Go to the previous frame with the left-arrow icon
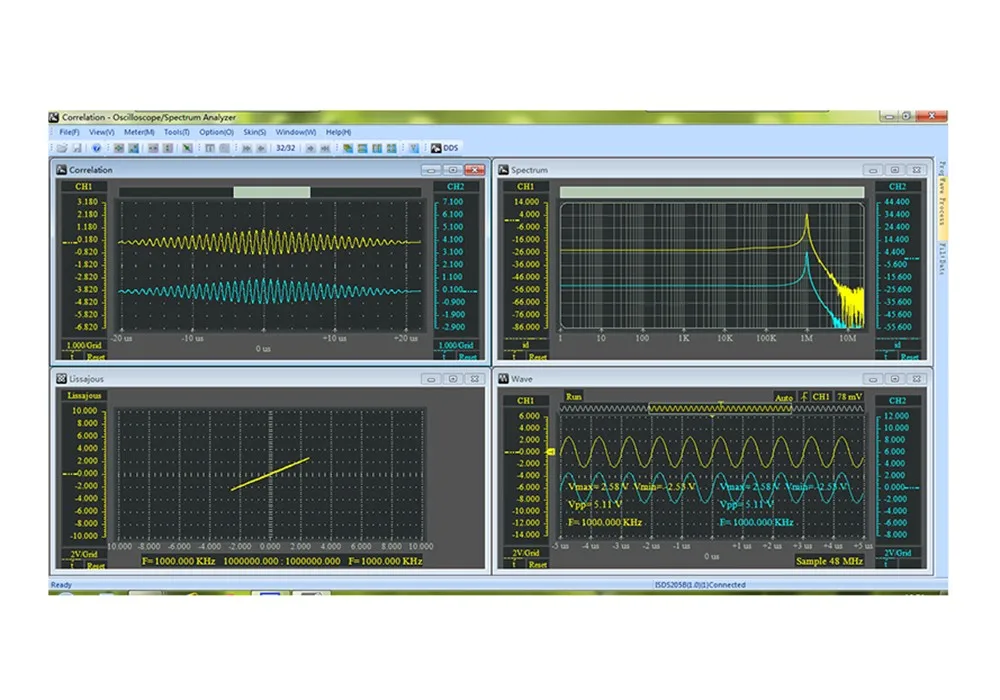This screenshot has width=1000, height=700. pyautogui.click(x=261, y=148)
